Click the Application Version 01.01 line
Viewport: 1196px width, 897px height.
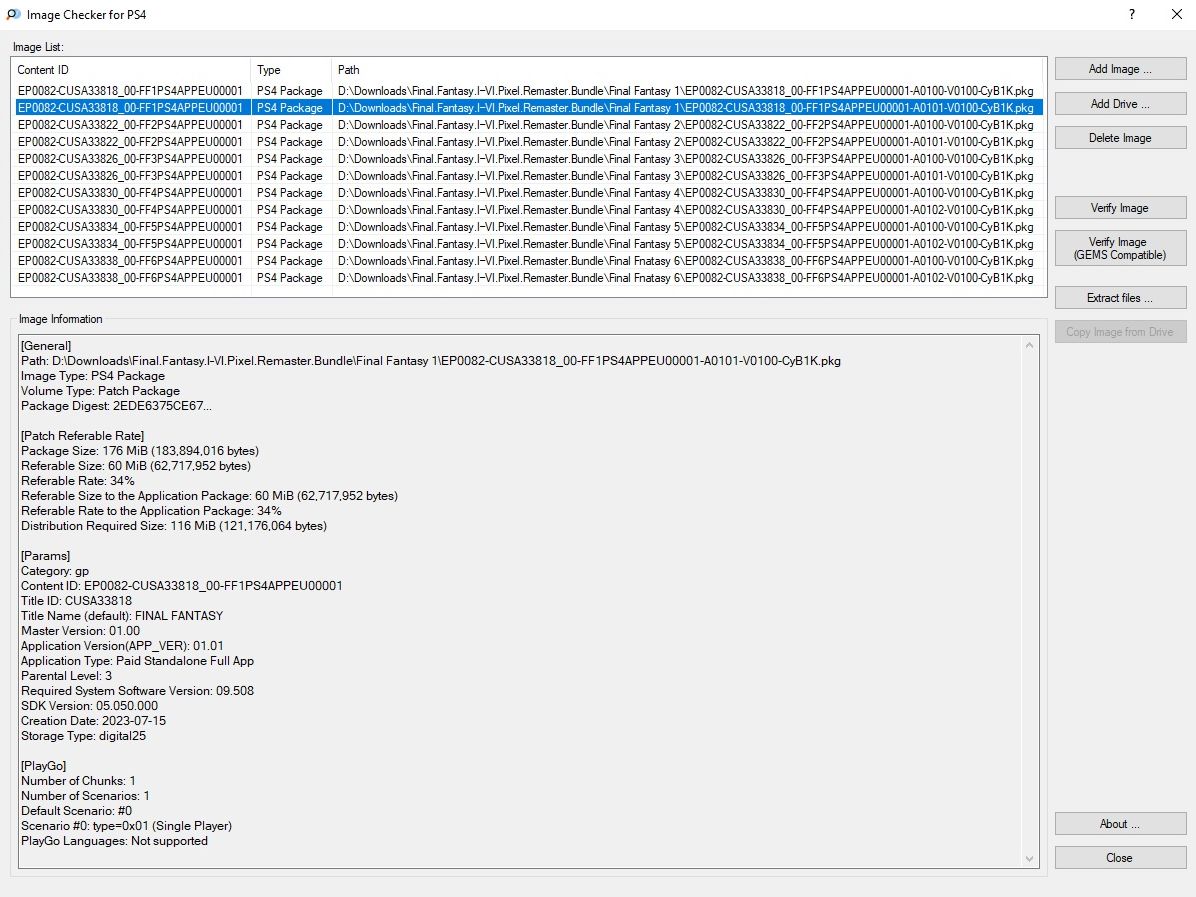[122, 645]
